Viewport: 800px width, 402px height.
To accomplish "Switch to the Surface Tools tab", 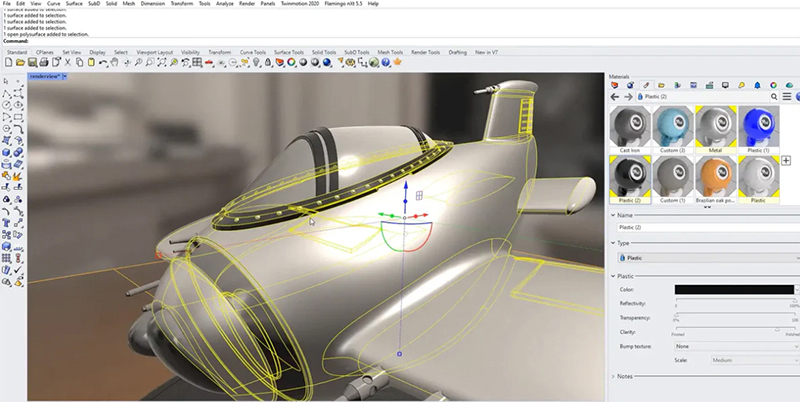I will tap(289, 52).
